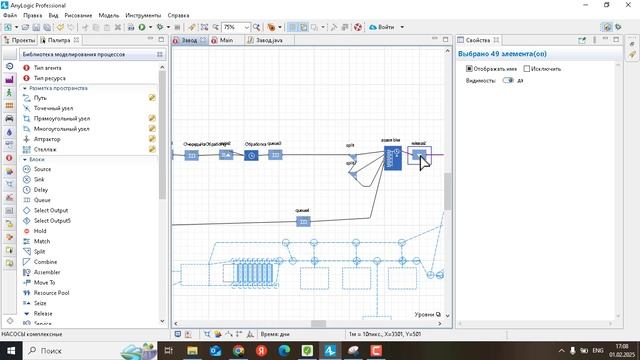
Task: Select Source block in palette
Action: tap(42, 169)
